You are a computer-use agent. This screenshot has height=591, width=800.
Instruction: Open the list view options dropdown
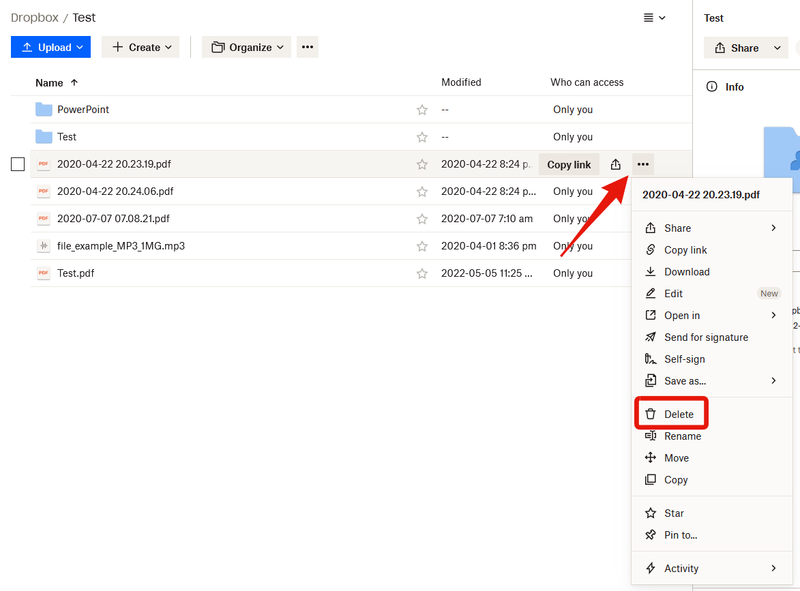(654, 18)
